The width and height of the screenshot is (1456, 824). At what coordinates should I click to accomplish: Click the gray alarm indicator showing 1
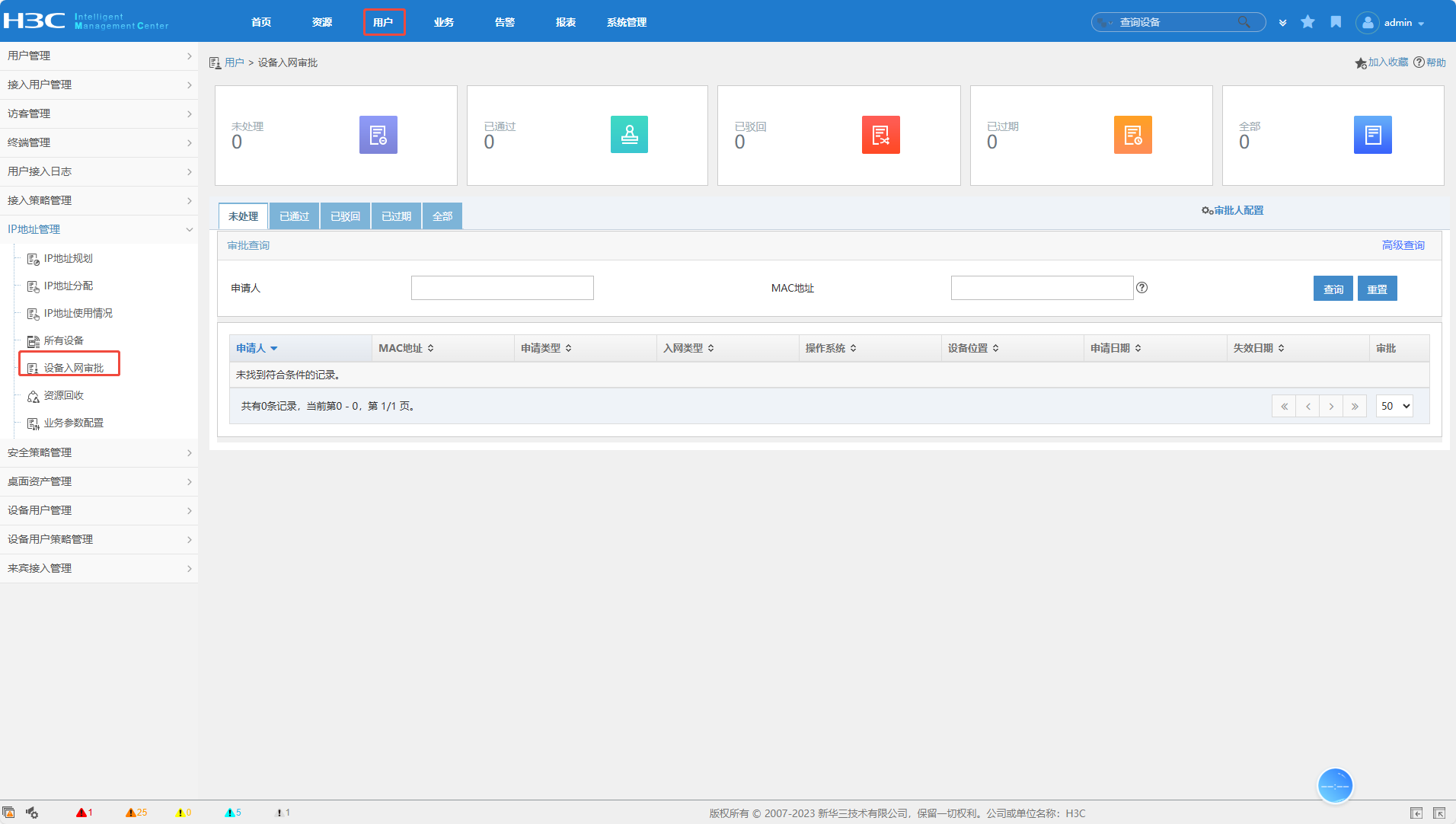[283, 813]
